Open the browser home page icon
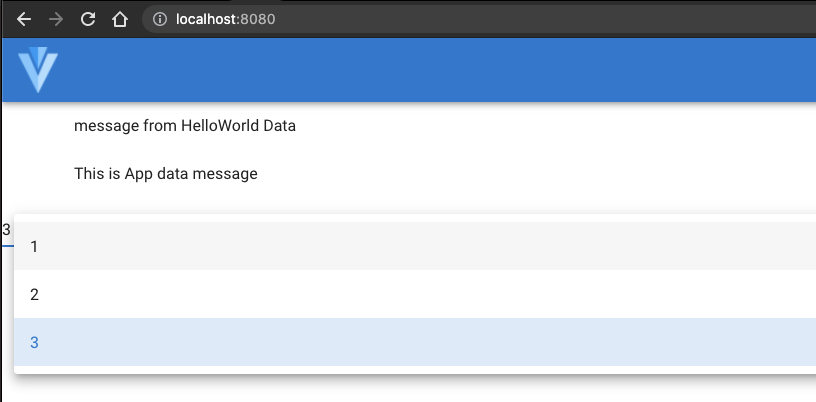This screenshot has width=816, height=402. pyautogui.click(x=120, y=19)
